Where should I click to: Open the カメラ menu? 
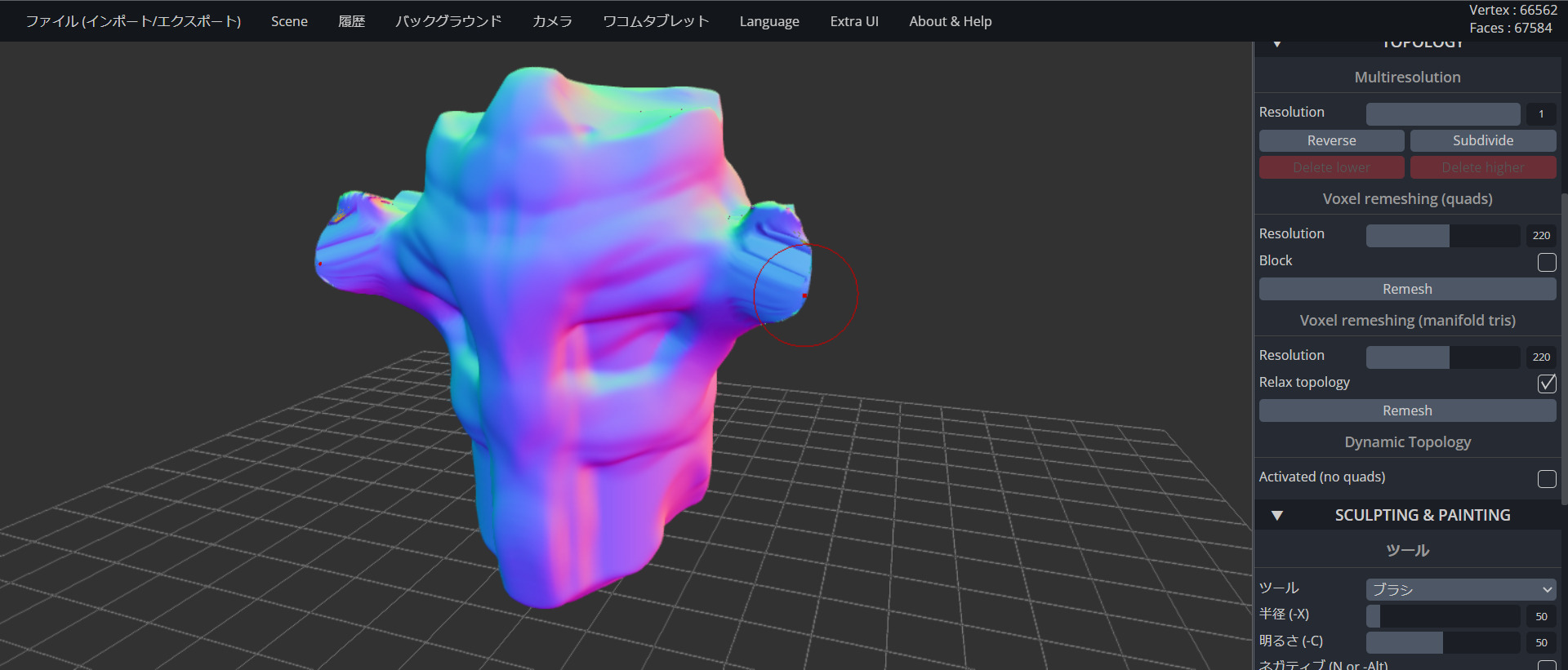552,21
